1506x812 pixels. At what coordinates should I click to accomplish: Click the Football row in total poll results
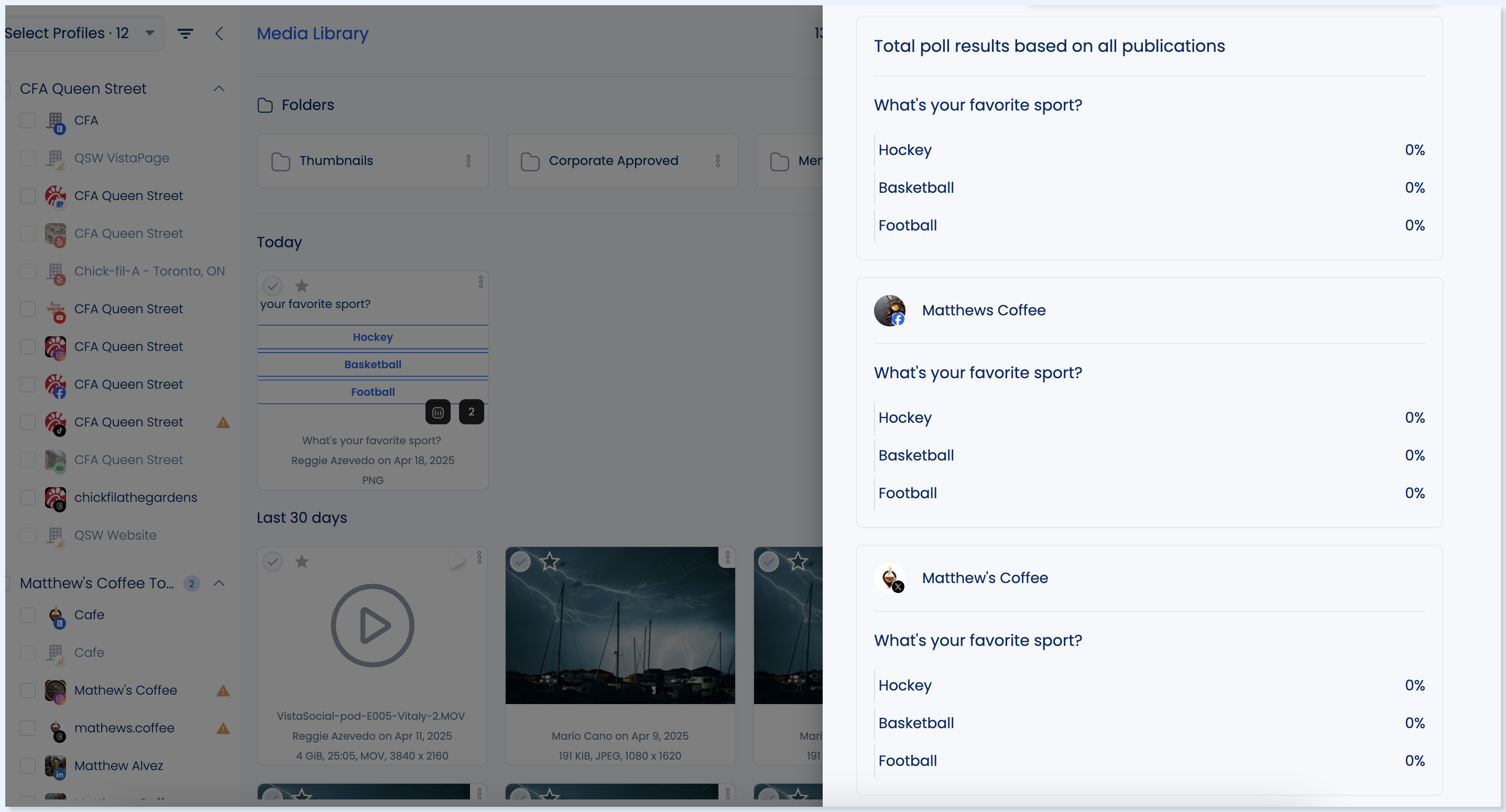pyautogui.click(x=1149, y=226)
